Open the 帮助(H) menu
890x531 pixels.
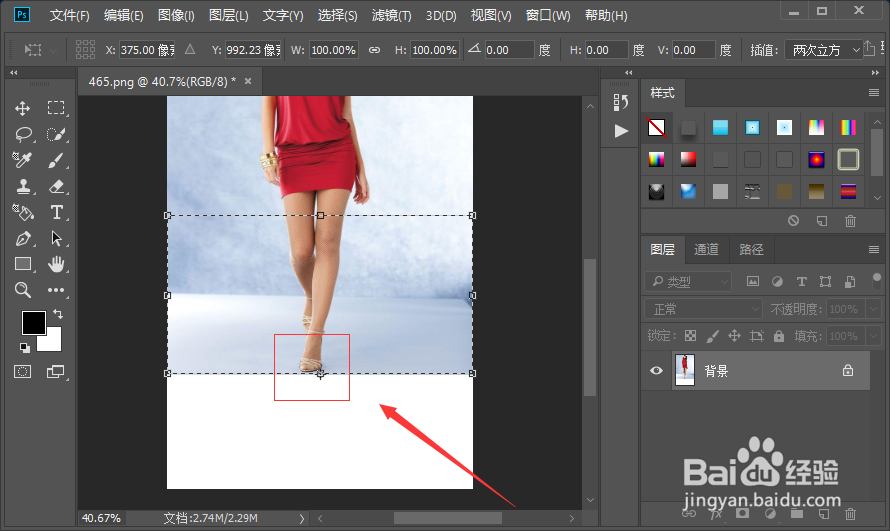click(606, 15)
